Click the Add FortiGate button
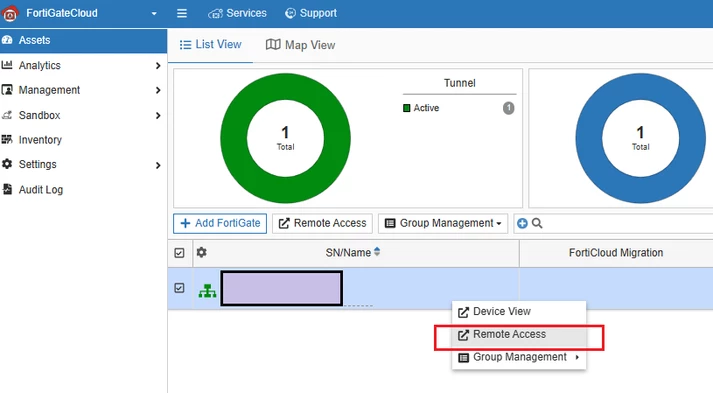This screenshot has height=393, width=713. pos(220,223)
